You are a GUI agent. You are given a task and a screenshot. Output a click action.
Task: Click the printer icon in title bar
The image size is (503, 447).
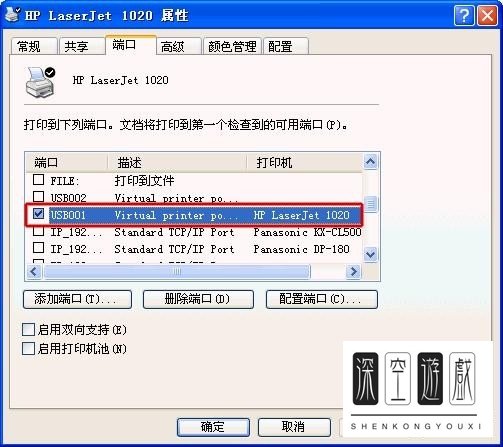point(13,14)
